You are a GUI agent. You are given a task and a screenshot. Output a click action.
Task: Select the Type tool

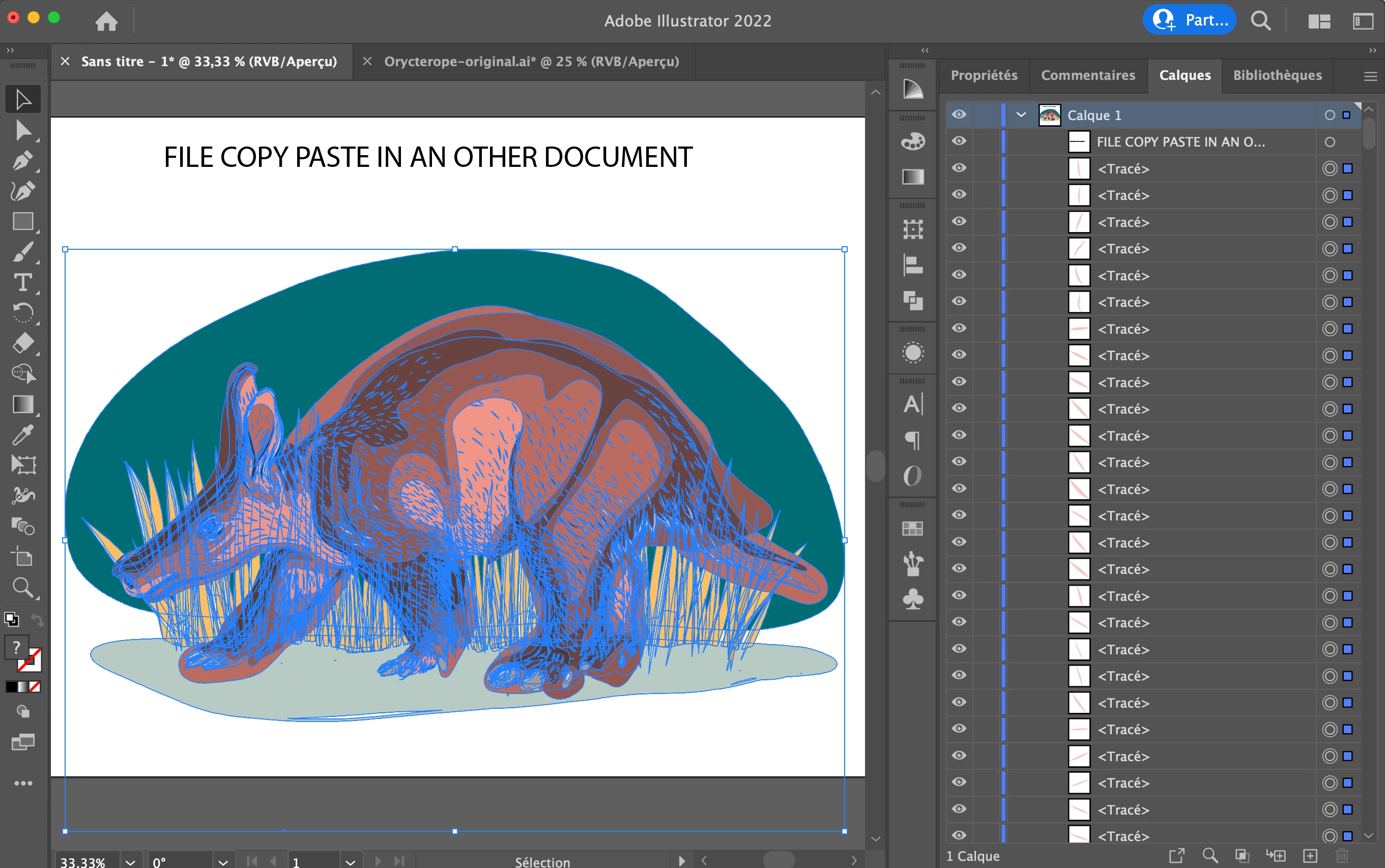click(x=23, y=282)
